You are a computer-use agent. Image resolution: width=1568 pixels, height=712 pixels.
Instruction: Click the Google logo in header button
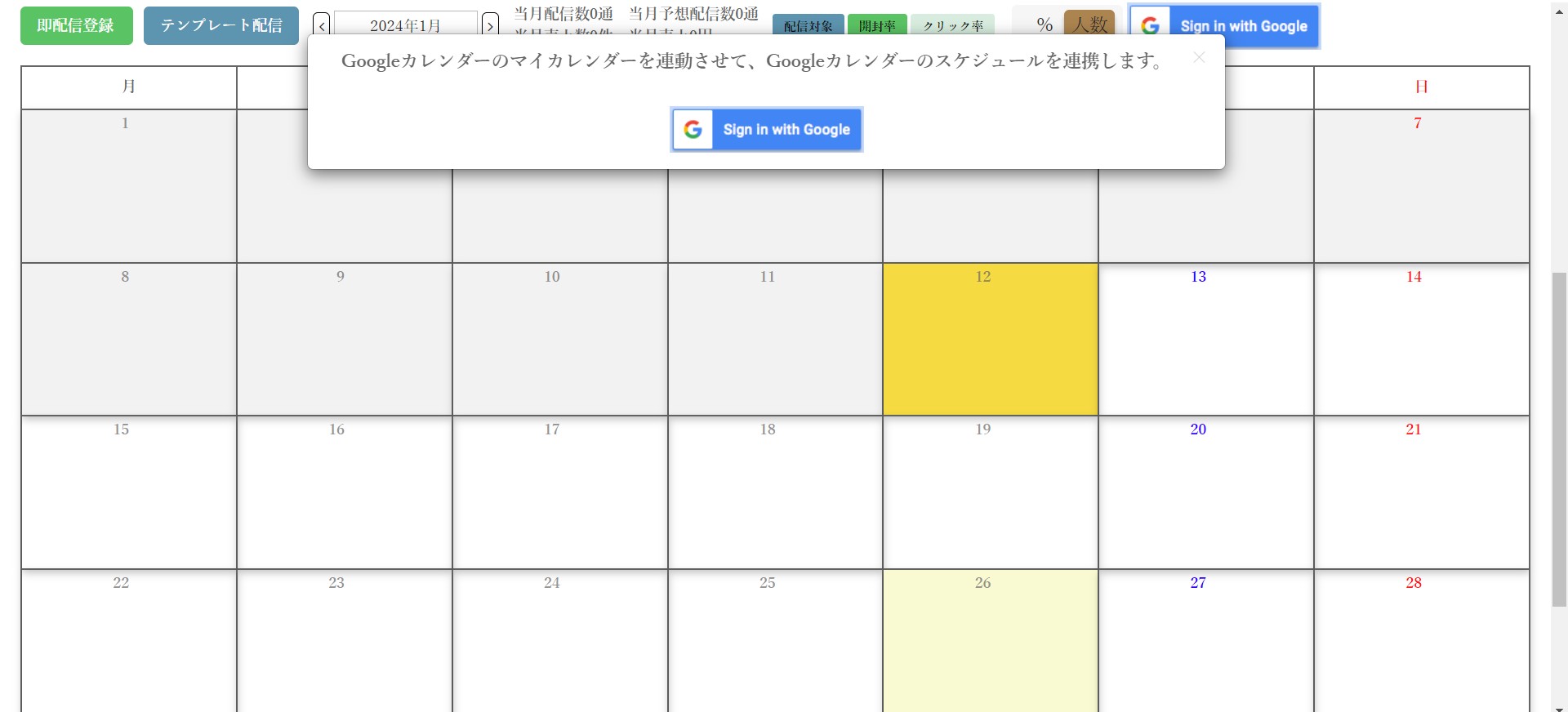pos(1150,26)
